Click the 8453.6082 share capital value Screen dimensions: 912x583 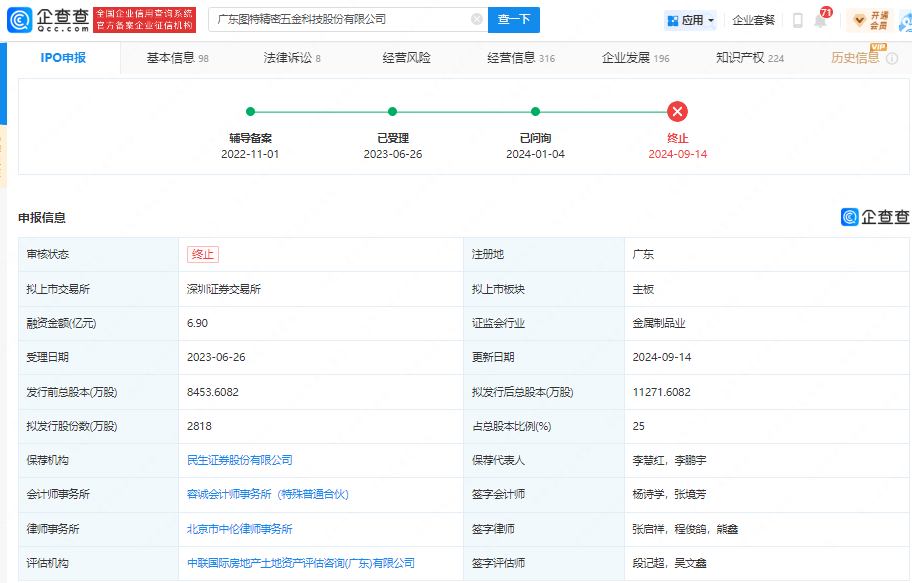tap(212, 392)
